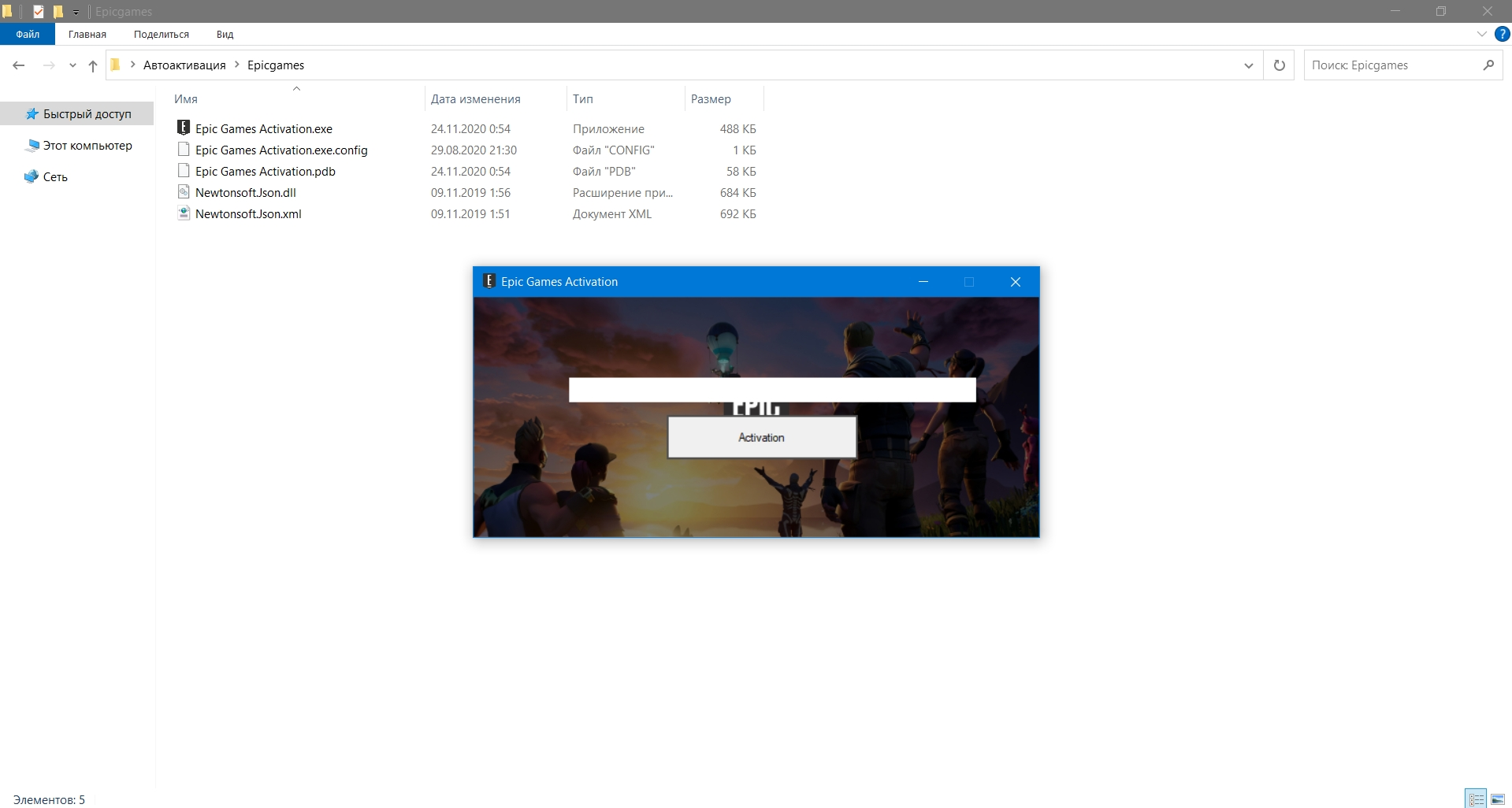Click the search magnifier icon
Image resolution: width=1512 pixels, height=808 pixels.
click(x=1488, y=65)
